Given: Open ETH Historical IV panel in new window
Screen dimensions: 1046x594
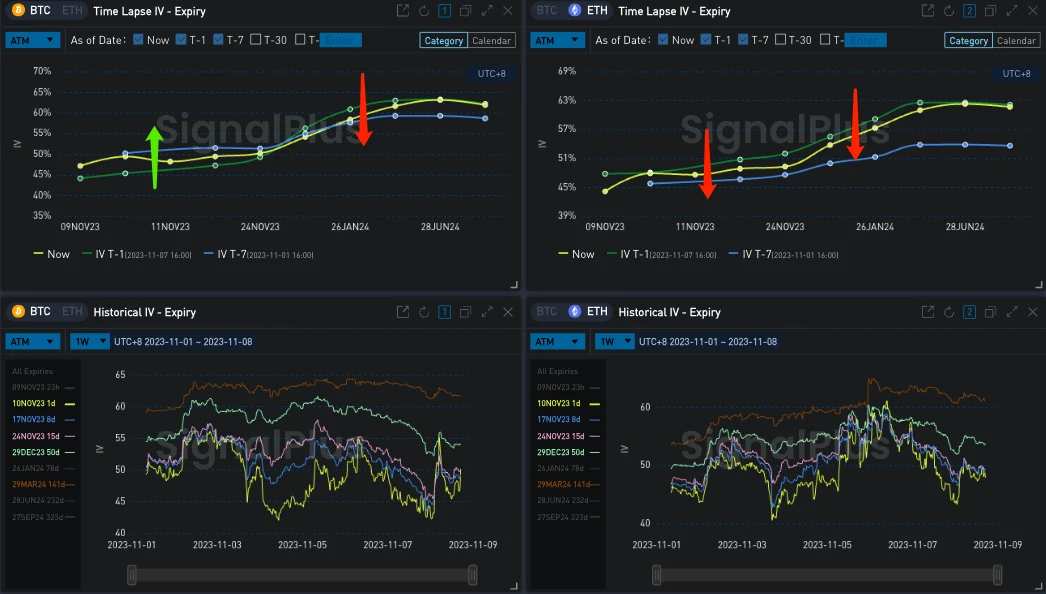Looking at the screenshot, I should 928,312.
